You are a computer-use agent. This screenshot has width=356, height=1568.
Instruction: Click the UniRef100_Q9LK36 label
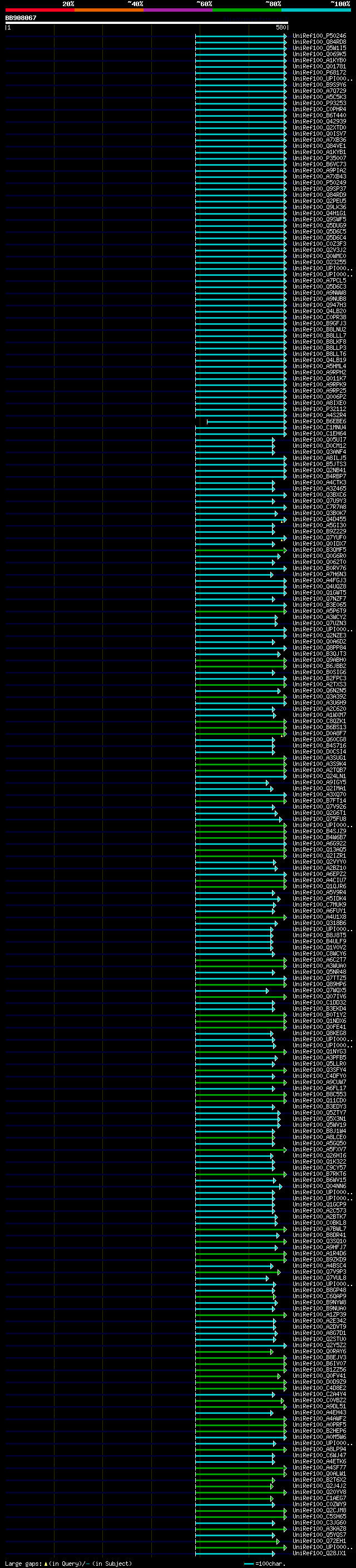point(319,207)
